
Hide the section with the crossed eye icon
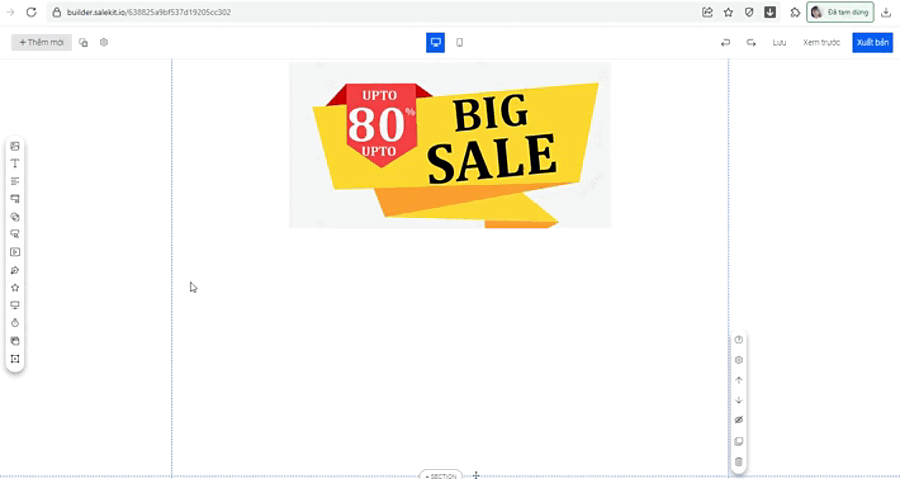coord(739,420)
